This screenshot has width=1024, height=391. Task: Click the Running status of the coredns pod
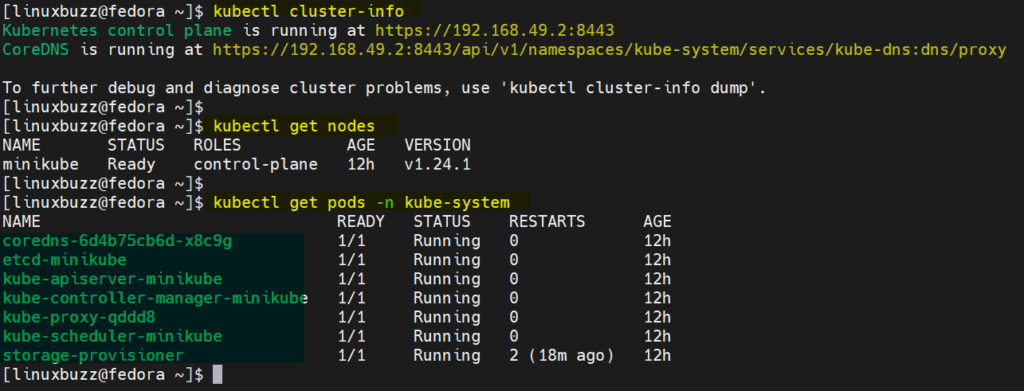click(447, 241)
